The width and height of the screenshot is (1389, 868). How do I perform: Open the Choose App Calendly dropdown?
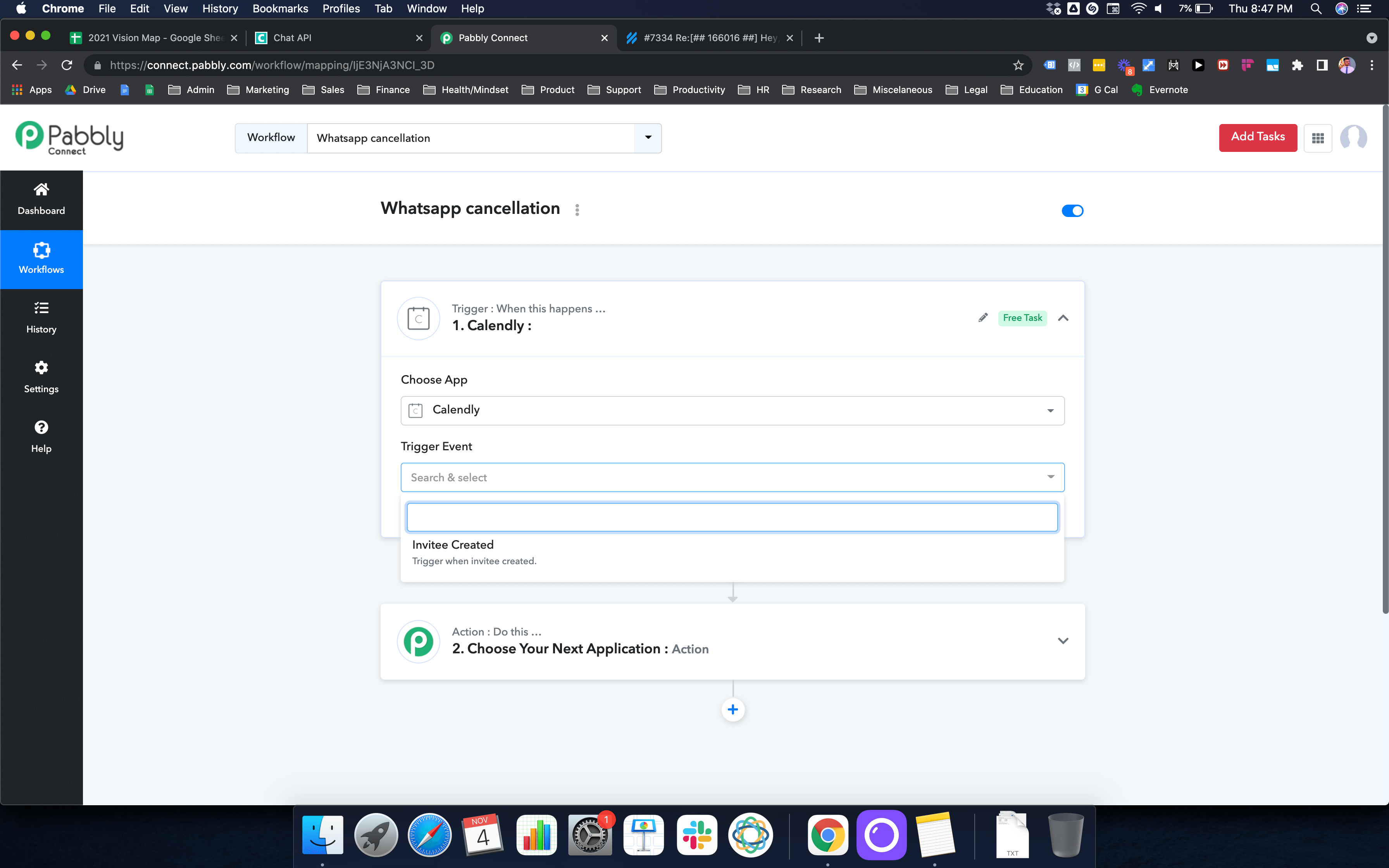(732, 410)
